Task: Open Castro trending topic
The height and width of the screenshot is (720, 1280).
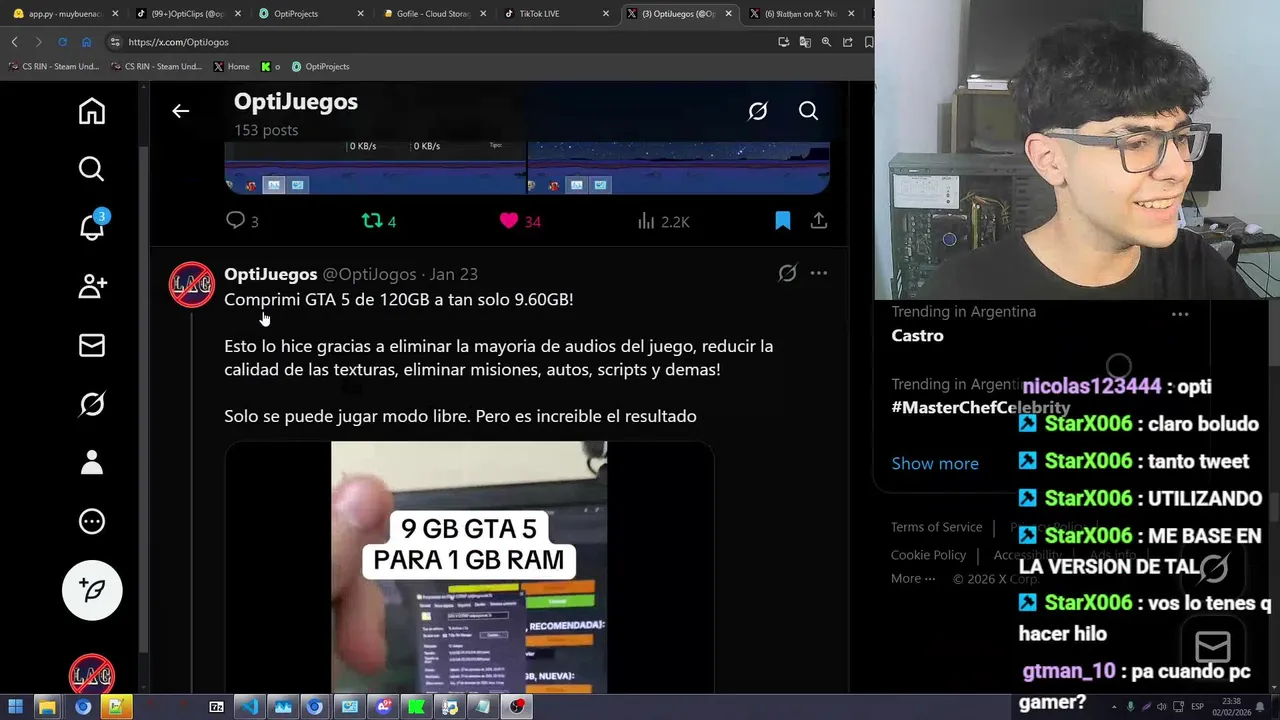Action: tap(917, 336)
